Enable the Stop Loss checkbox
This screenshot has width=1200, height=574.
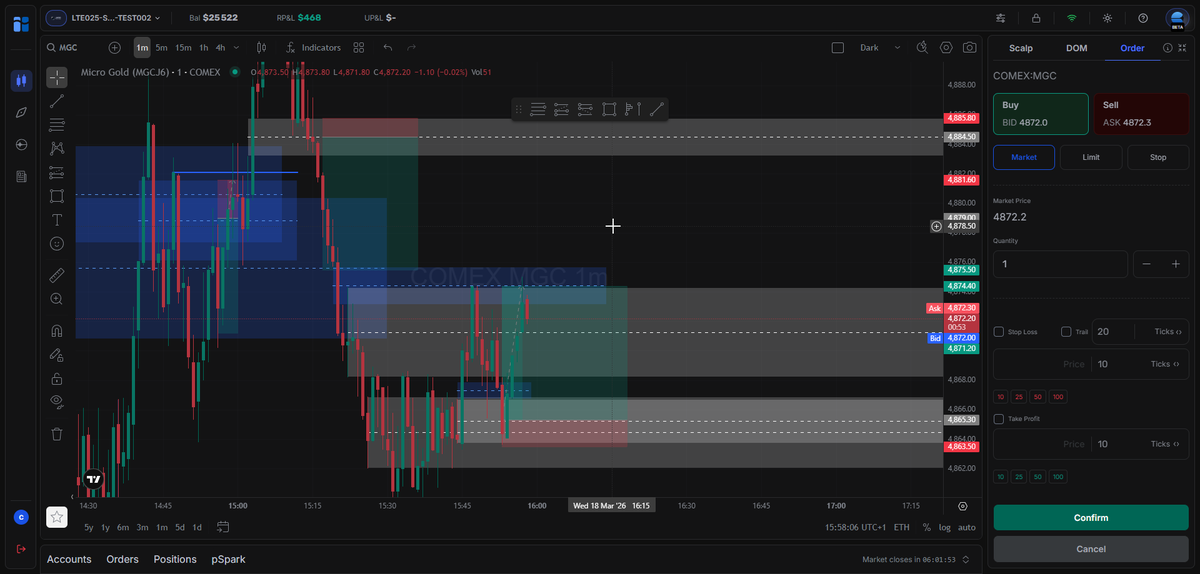(x=999, y=332)
